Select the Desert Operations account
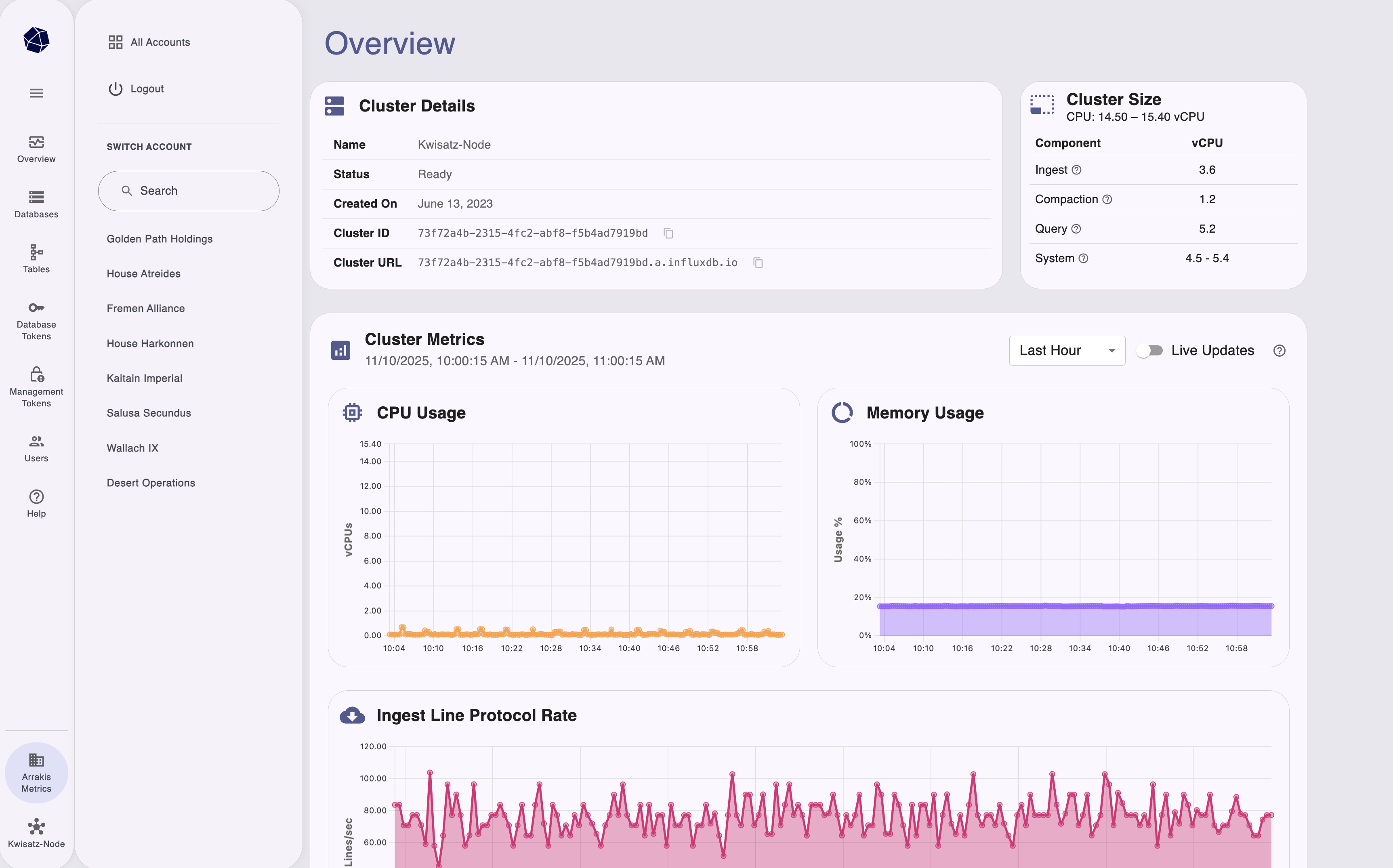The height and width of the screenshot is (868, 1393). (x=151, y=483)
